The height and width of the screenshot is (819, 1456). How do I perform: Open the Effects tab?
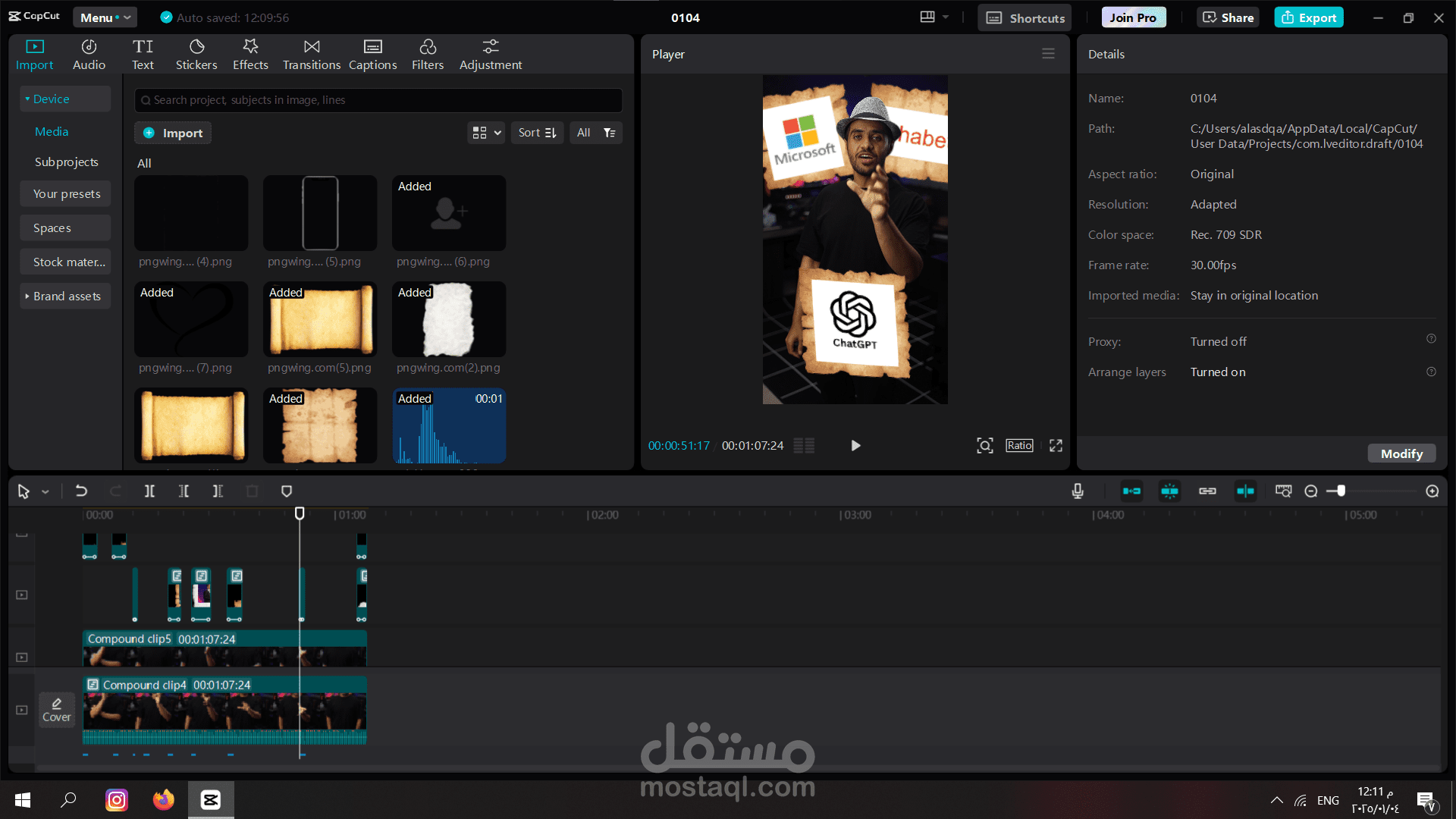250,55
